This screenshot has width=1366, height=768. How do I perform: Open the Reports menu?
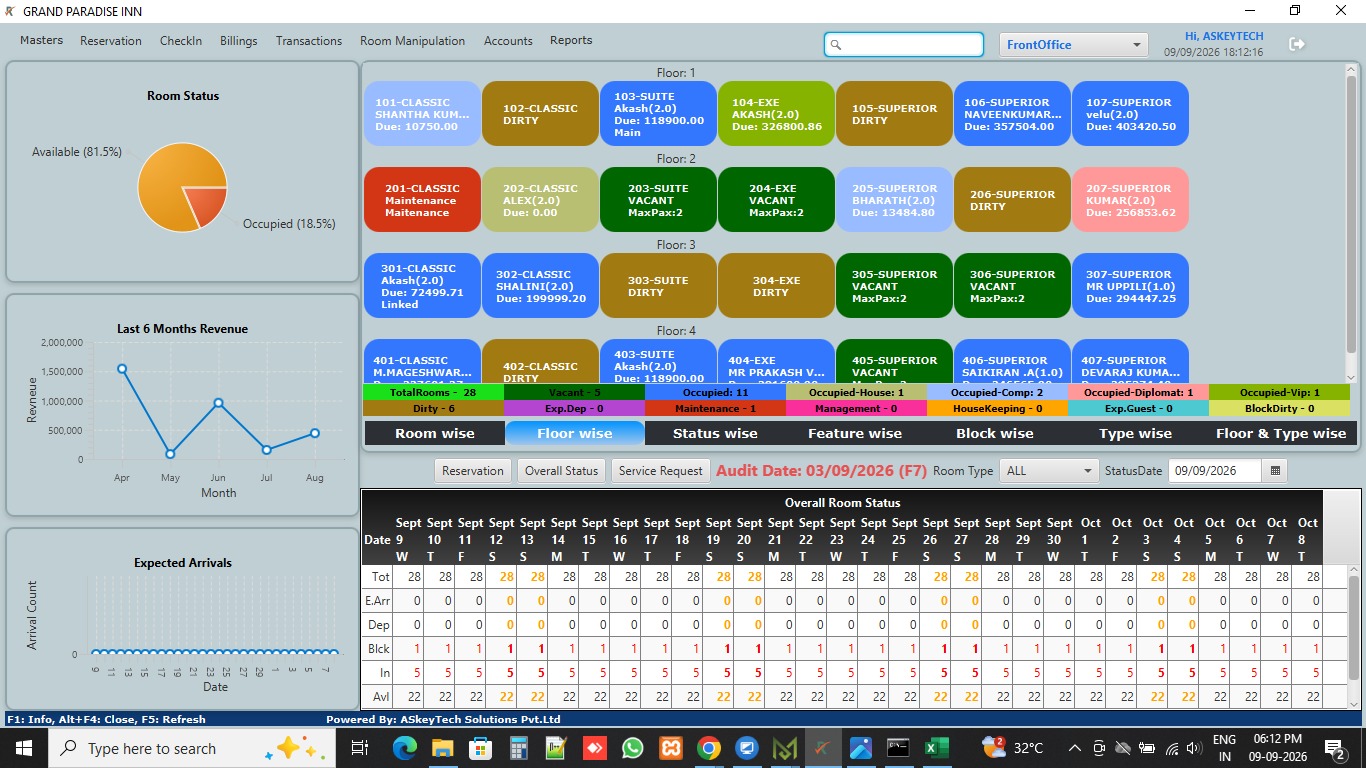[x=571, y=40]
